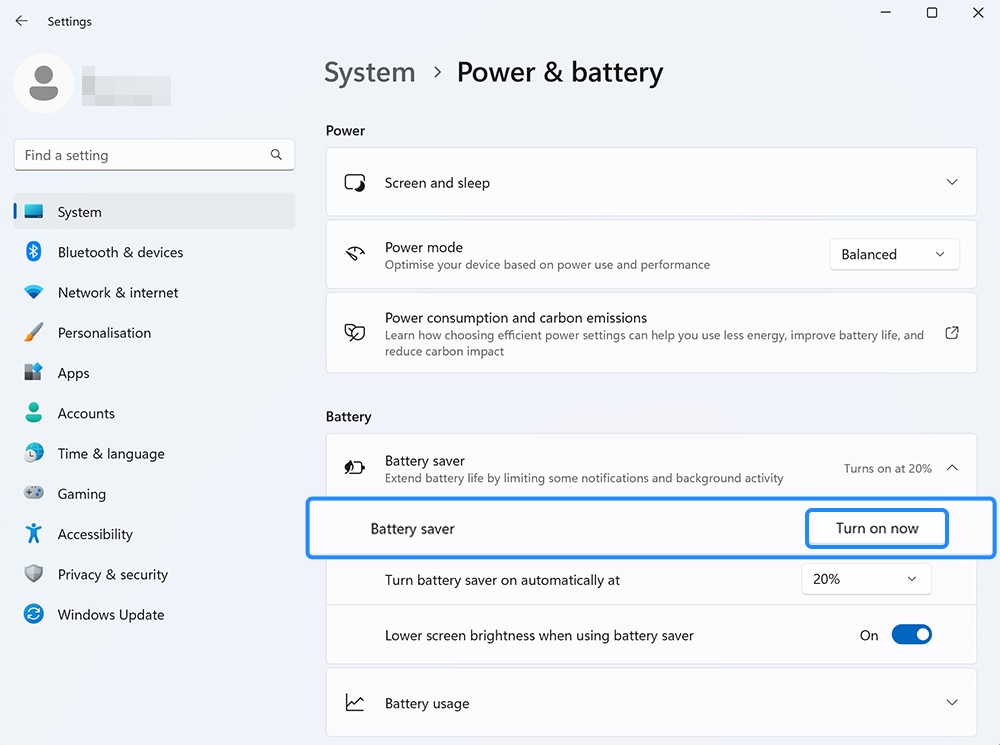
Task: Click the Apps label in sidebar
Action: pos(73,373)
